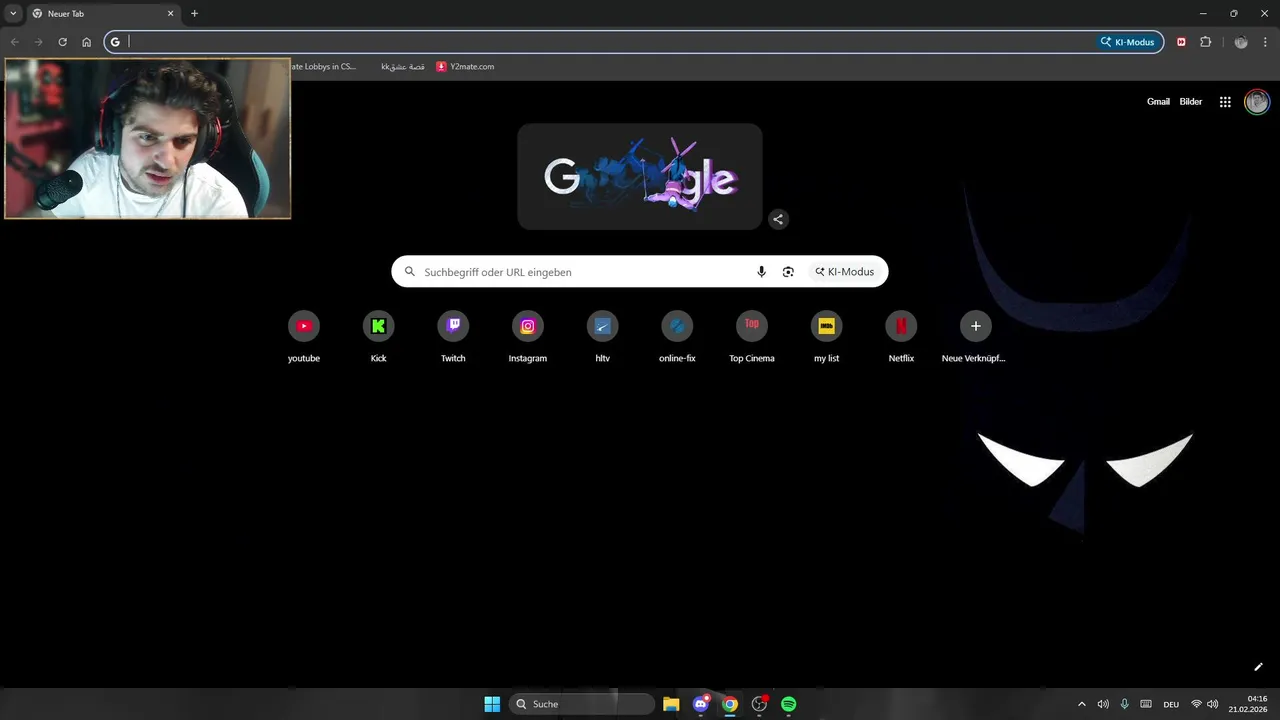This screenshot has width=1280, height=720.
Task: Open the youtube shortcut
Action: click(304, 337)
